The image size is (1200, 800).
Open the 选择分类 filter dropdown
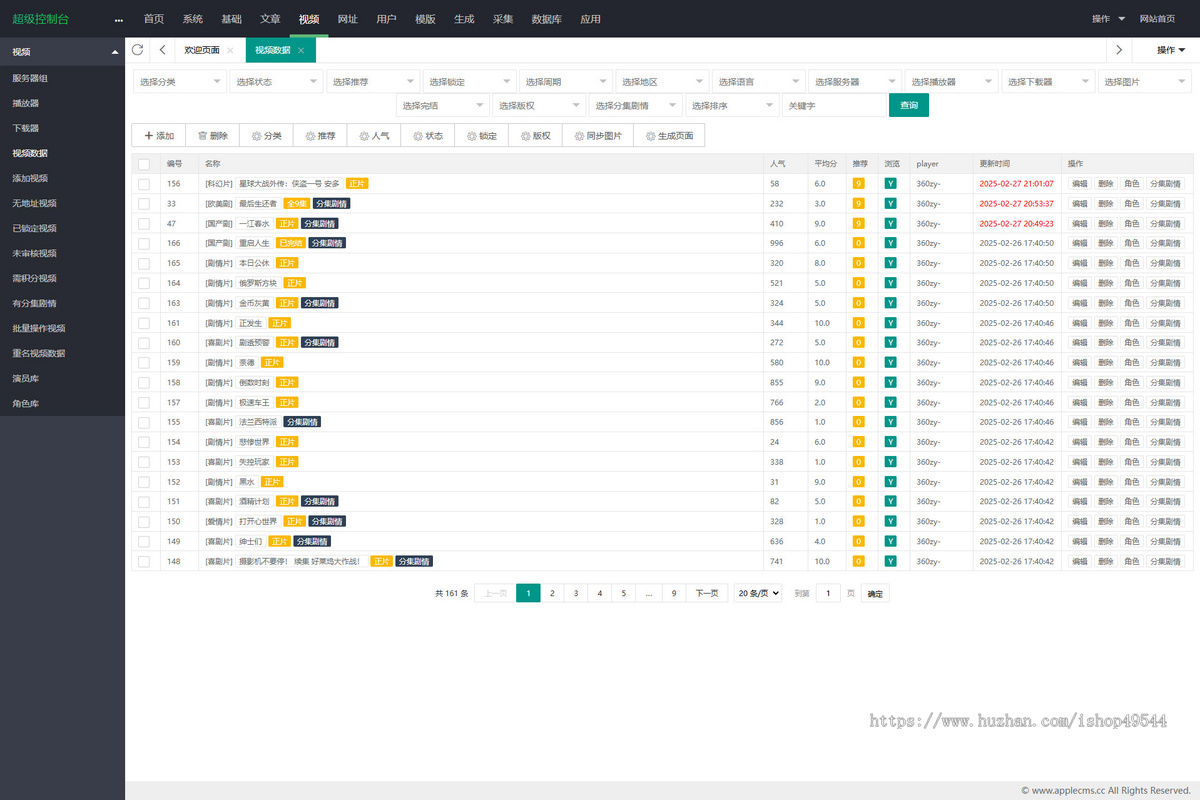click(180, 82)
